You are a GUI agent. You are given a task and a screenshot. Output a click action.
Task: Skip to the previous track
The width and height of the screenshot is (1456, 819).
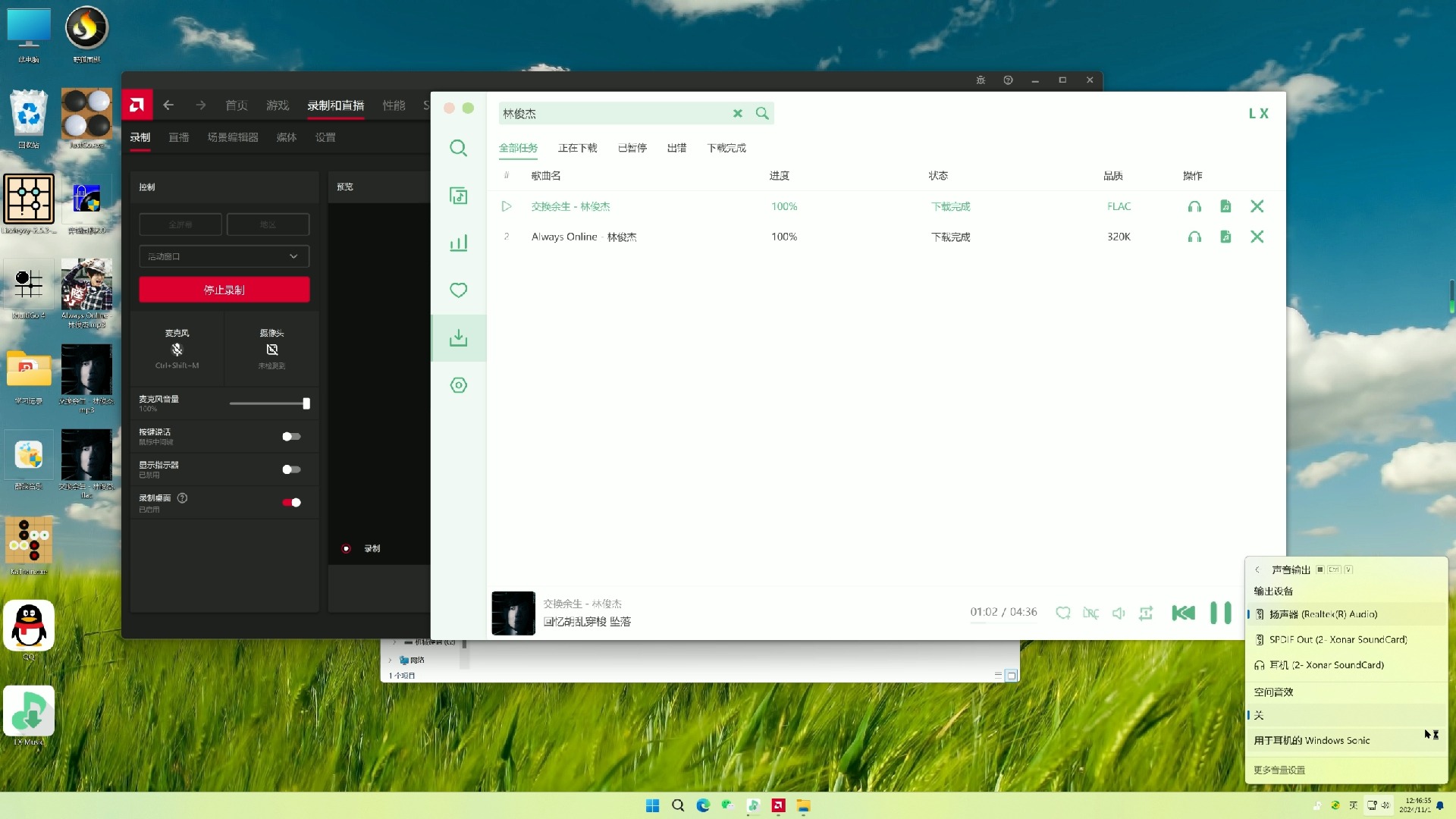1183,613
